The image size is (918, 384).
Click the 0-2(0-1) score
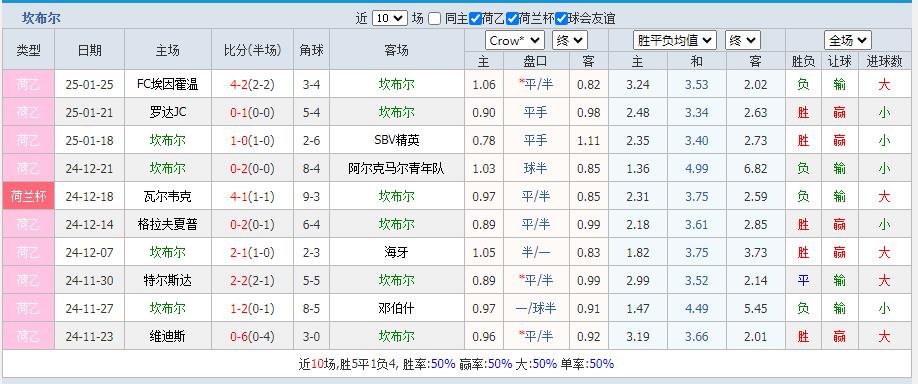pos(252,225)
